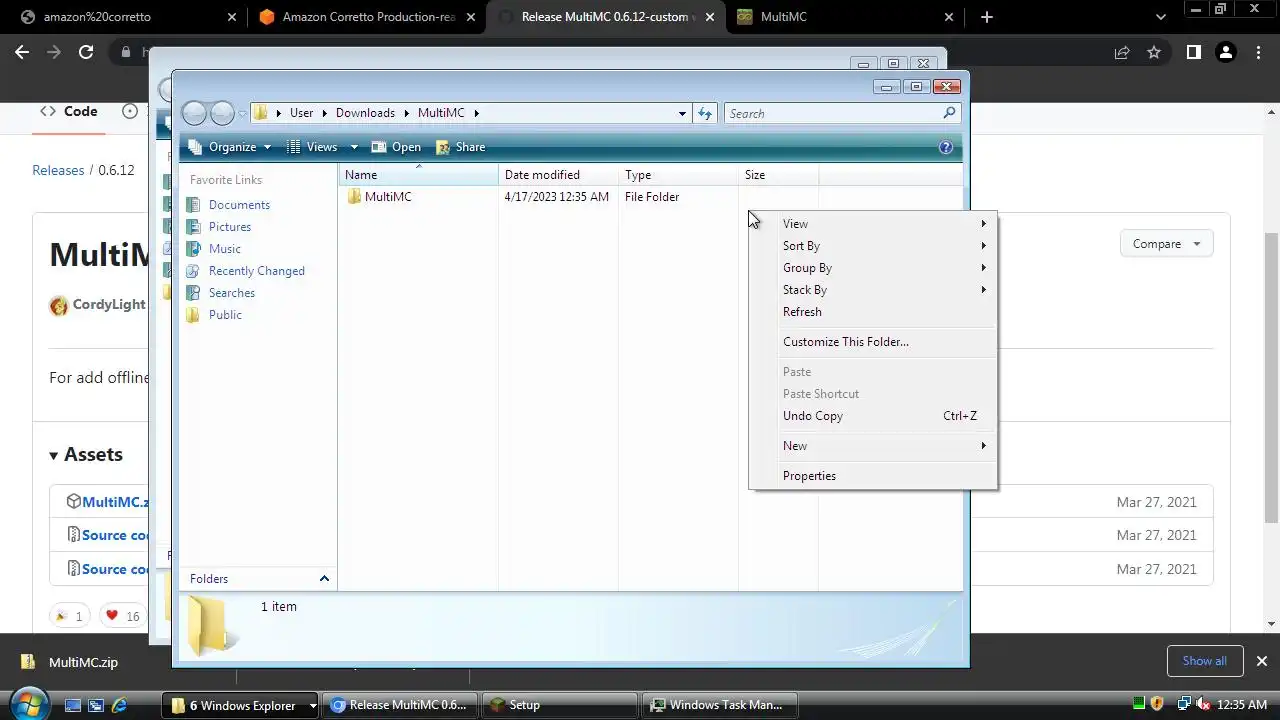Click the share page icon in Chrome
Screen dimensions: 1280x720
tap(1122, 52)
